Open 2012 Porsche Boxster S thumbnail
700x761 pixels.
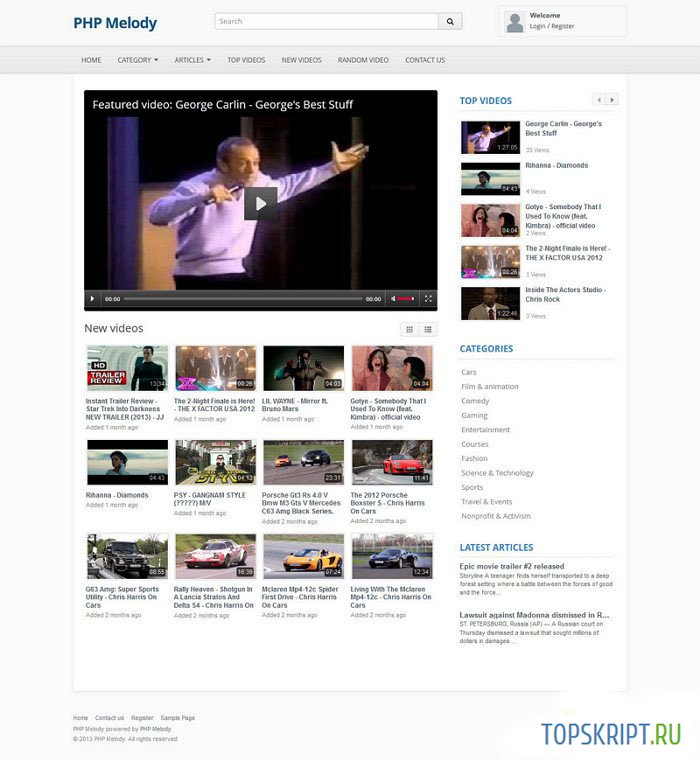tap(392, 462)
